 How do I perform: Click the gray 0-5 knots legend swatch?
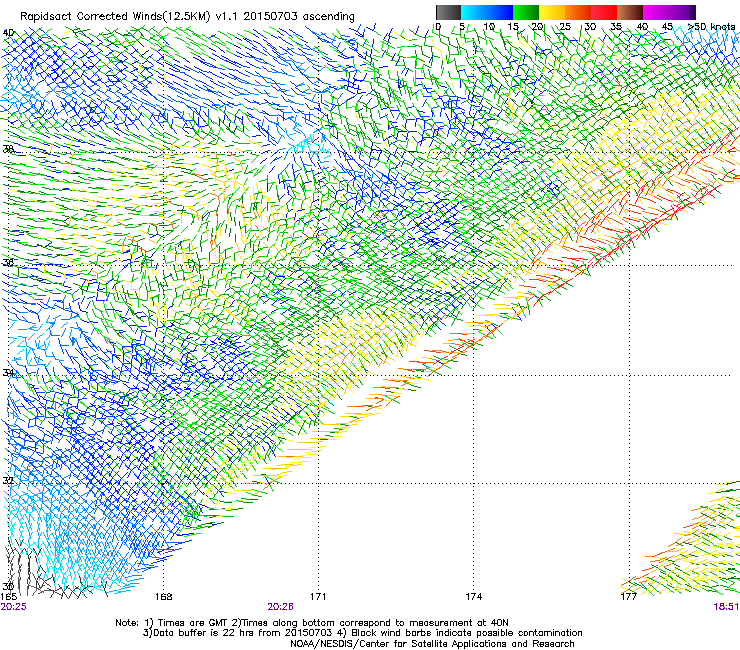[x=448, y=12]
